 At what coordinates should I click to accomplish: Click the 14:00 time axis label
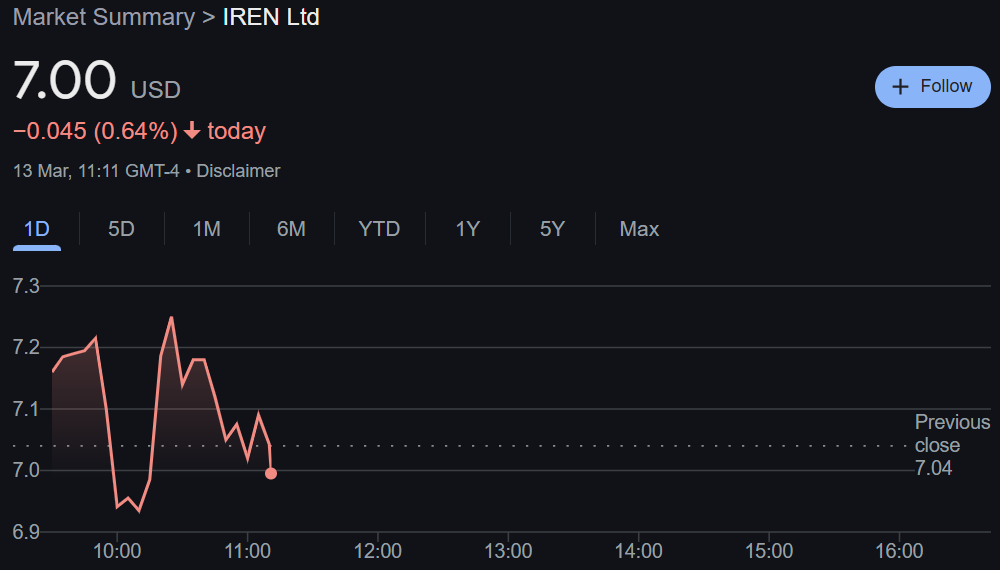[638, 551]
